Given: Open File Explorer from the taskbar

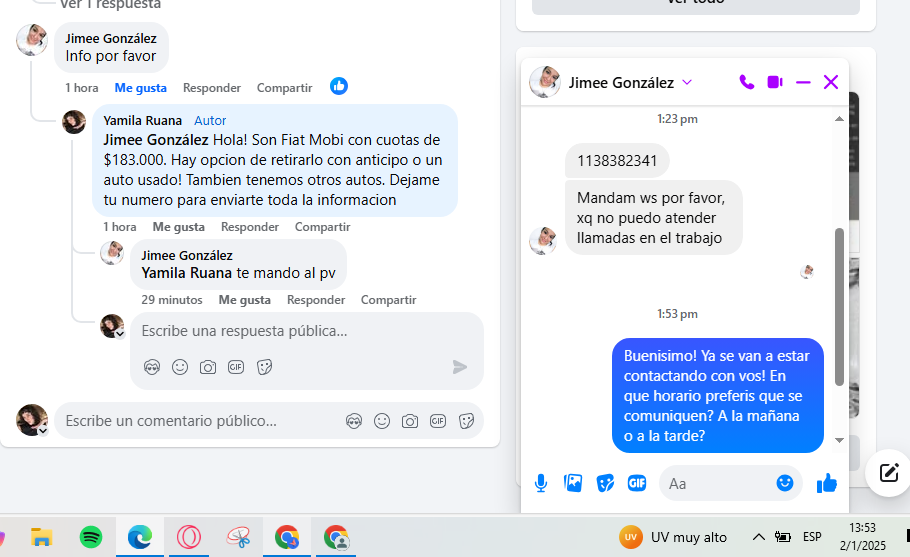Looking at the screenshot, I should [x=41, y=537].
